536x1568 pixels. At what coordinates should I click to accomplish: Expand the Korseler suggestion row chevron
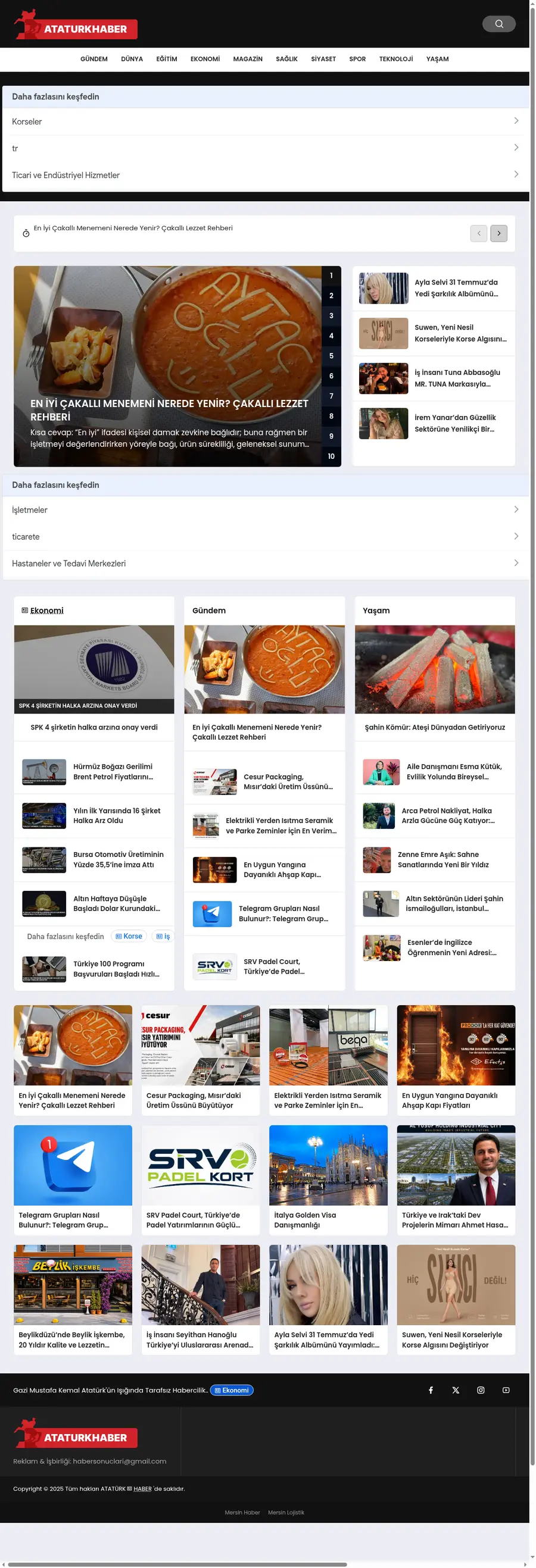coord(516,121)
